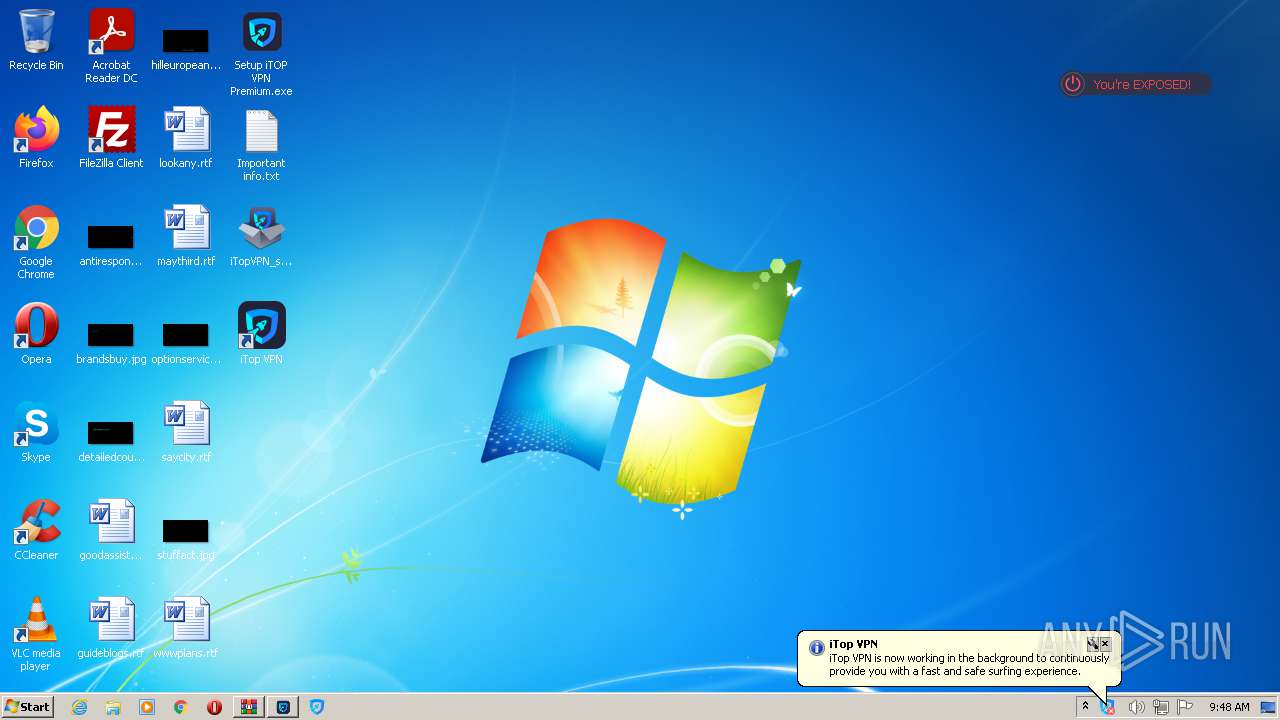The image size is (1280, 720).
Task: Expand hidden system tray icons arrow
Action: [1085, 707]
